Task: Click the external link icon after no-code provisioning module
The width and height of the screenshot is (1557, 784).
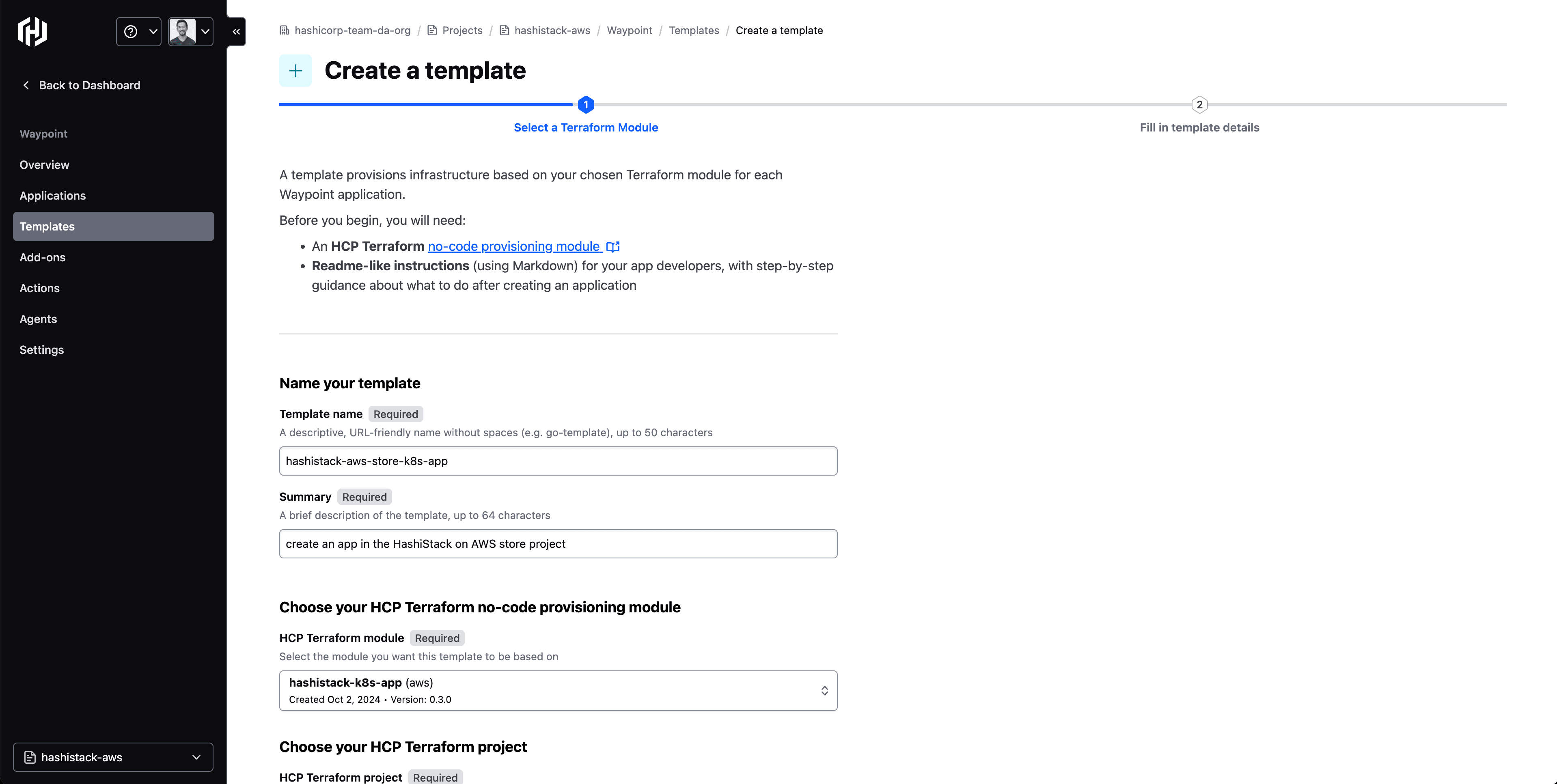Action: coord(613,247)
